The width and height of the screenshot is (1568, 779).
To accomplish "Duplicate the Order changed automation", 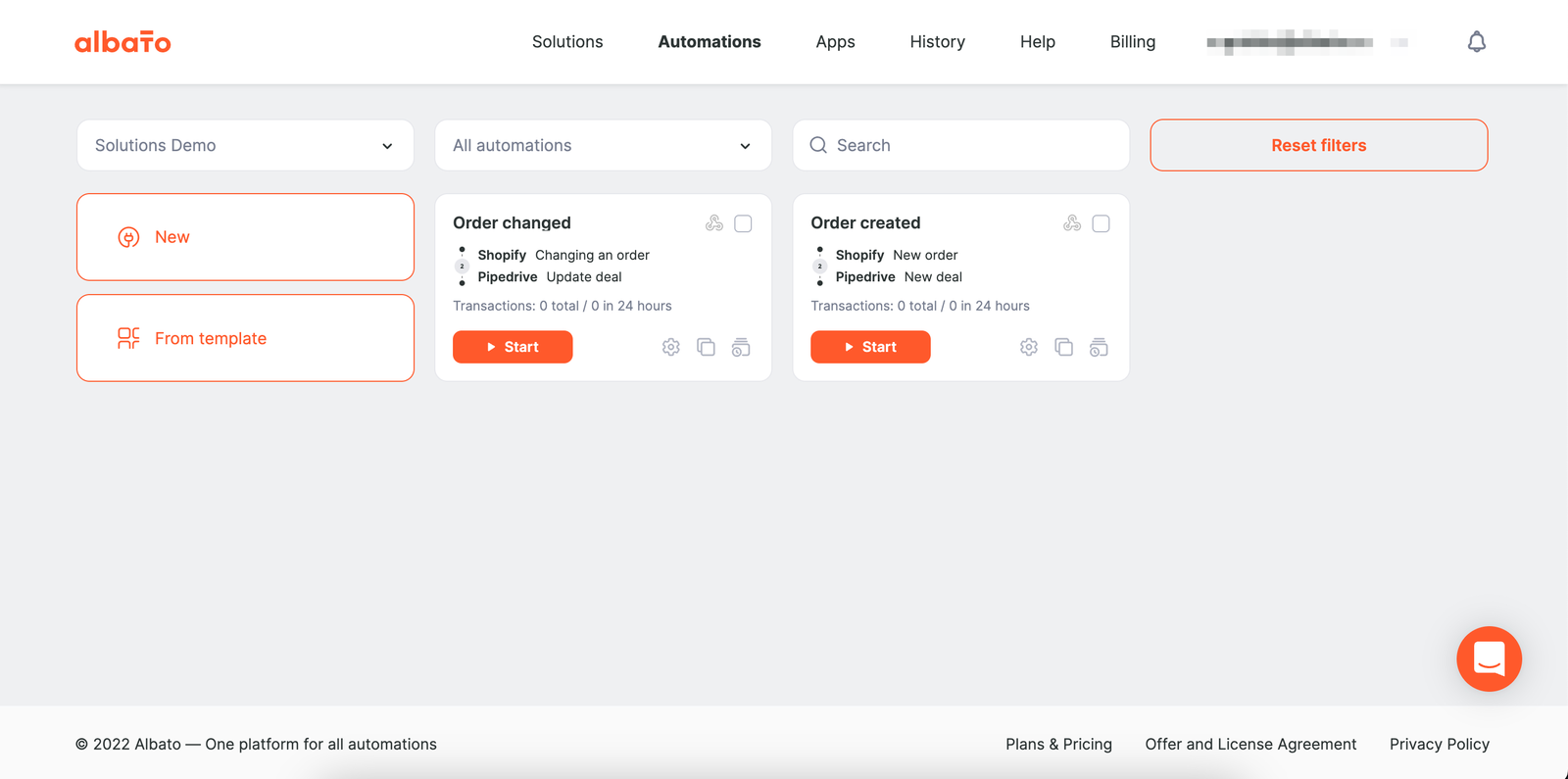I will (706, 347).
